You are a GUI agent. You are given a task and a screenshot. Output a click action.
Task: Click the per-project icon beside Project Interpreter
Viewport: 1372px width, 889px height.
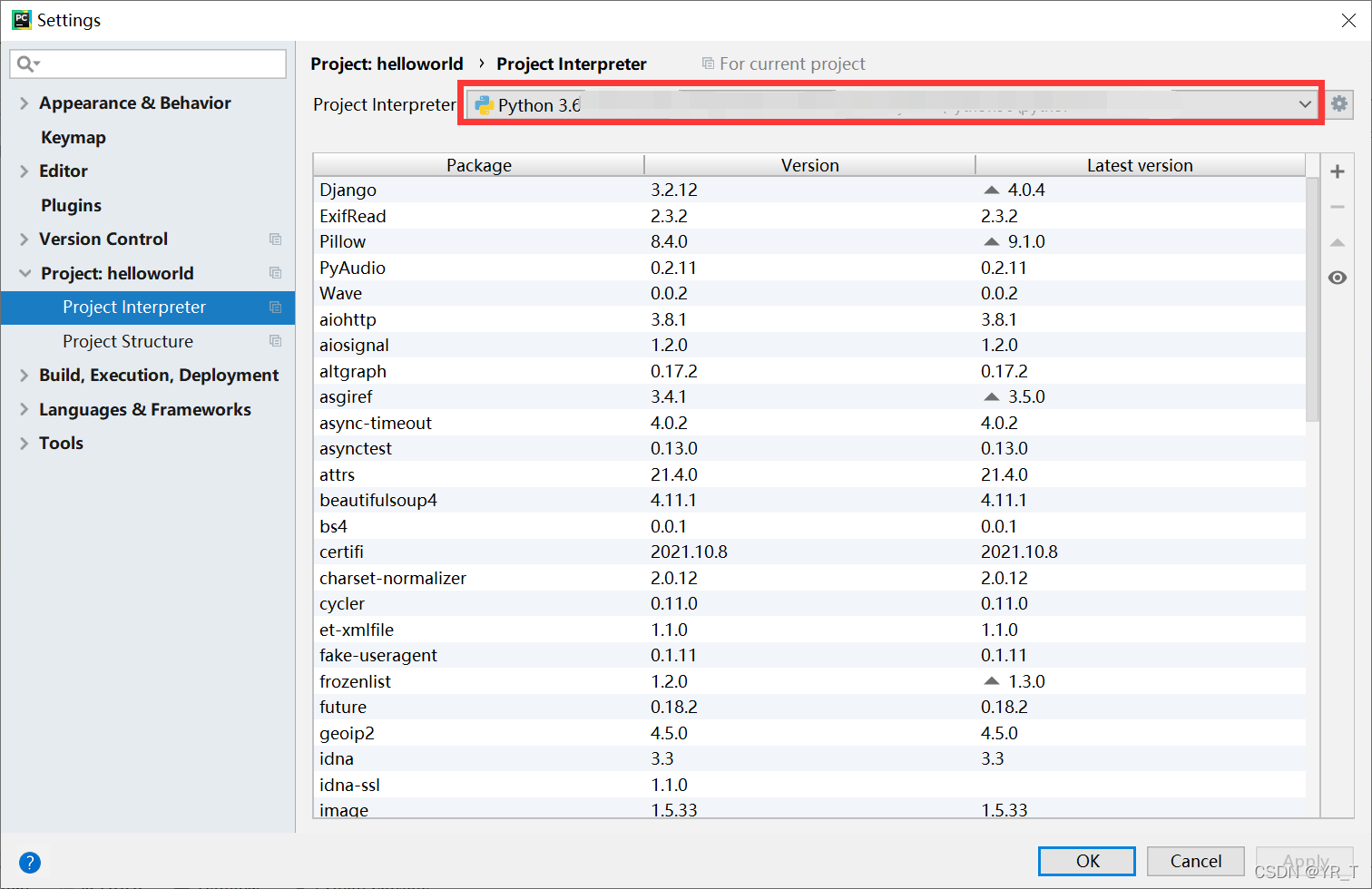click(x=275, y=307)
